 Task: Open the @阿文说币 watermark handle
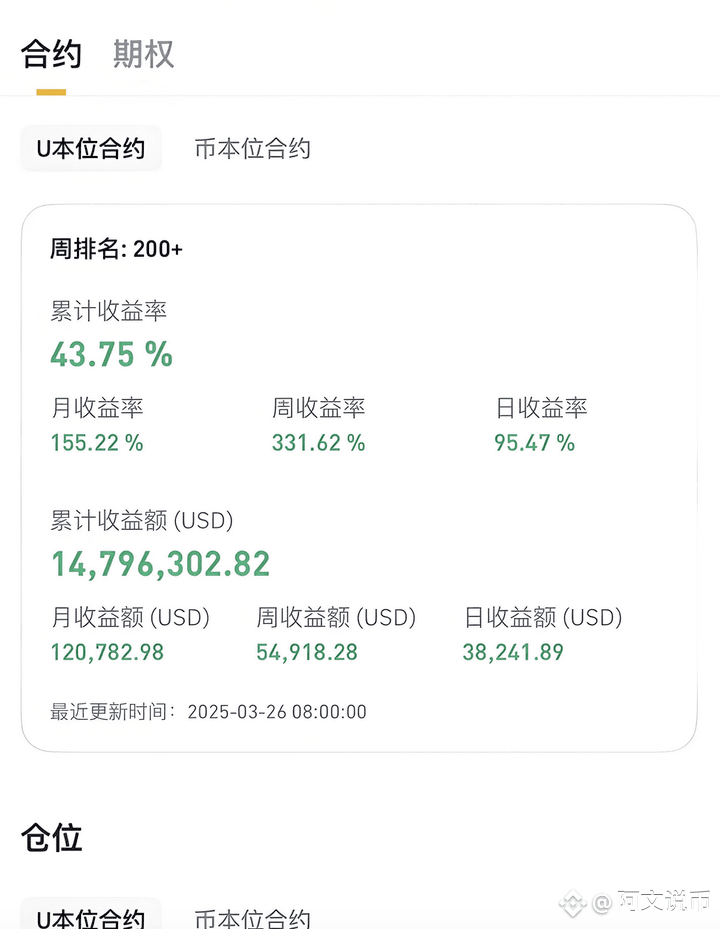(x=651, y=902)
